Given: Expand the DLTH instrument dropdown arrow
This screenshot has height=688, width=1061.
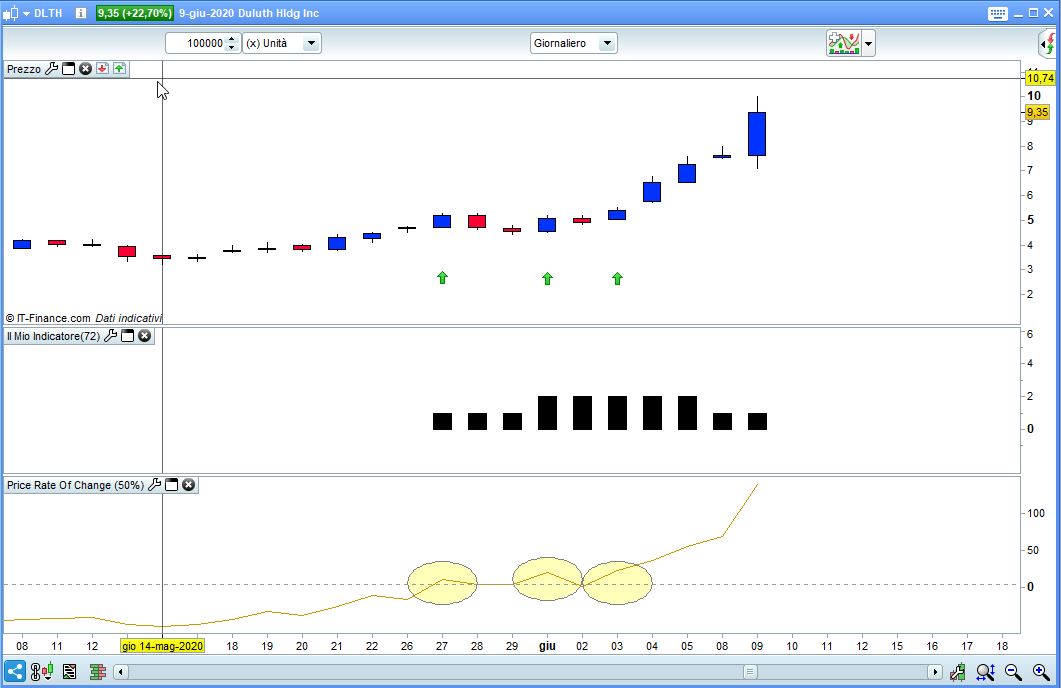Looking at the screenshot, I should [x=26, y=14].
